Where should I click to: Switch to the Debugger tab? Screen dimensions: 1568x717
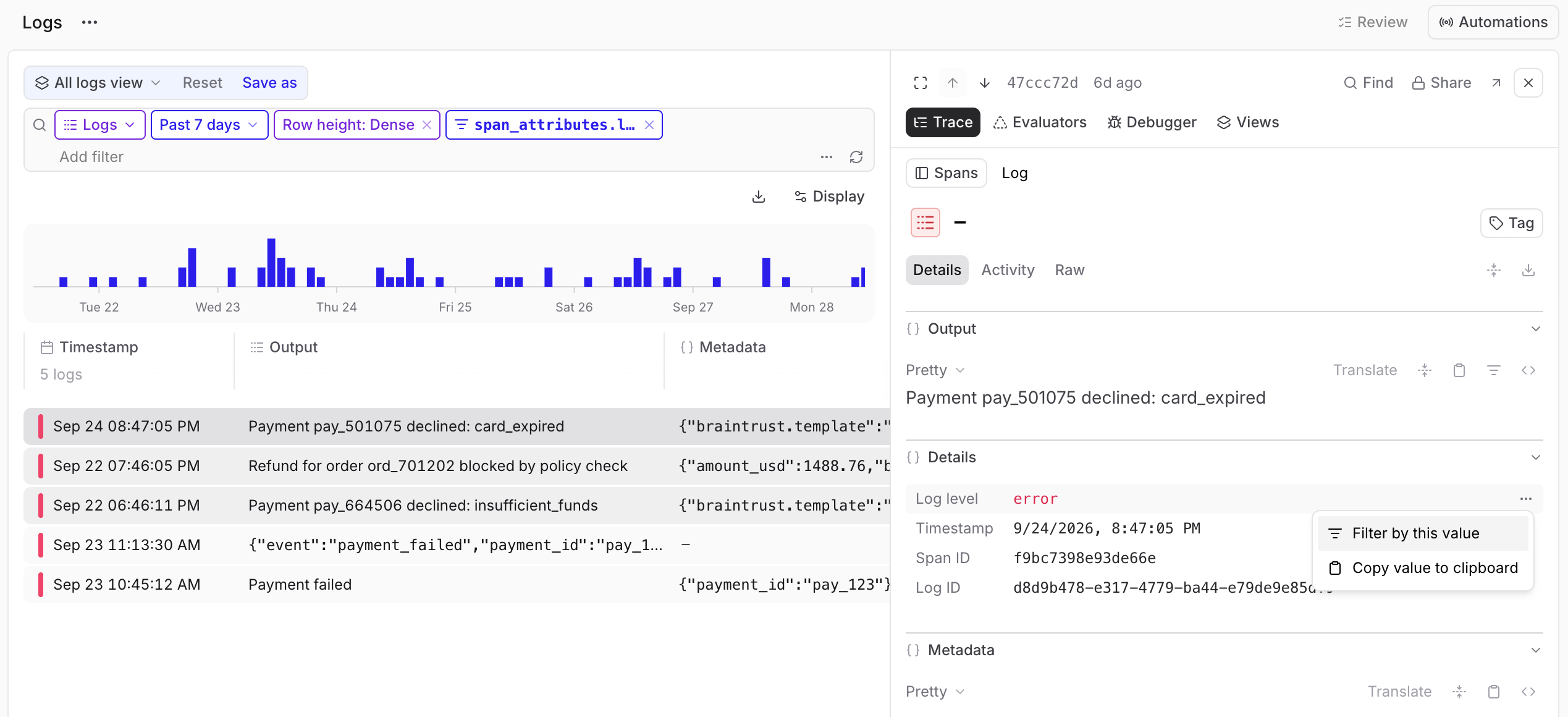[1152, 122]
